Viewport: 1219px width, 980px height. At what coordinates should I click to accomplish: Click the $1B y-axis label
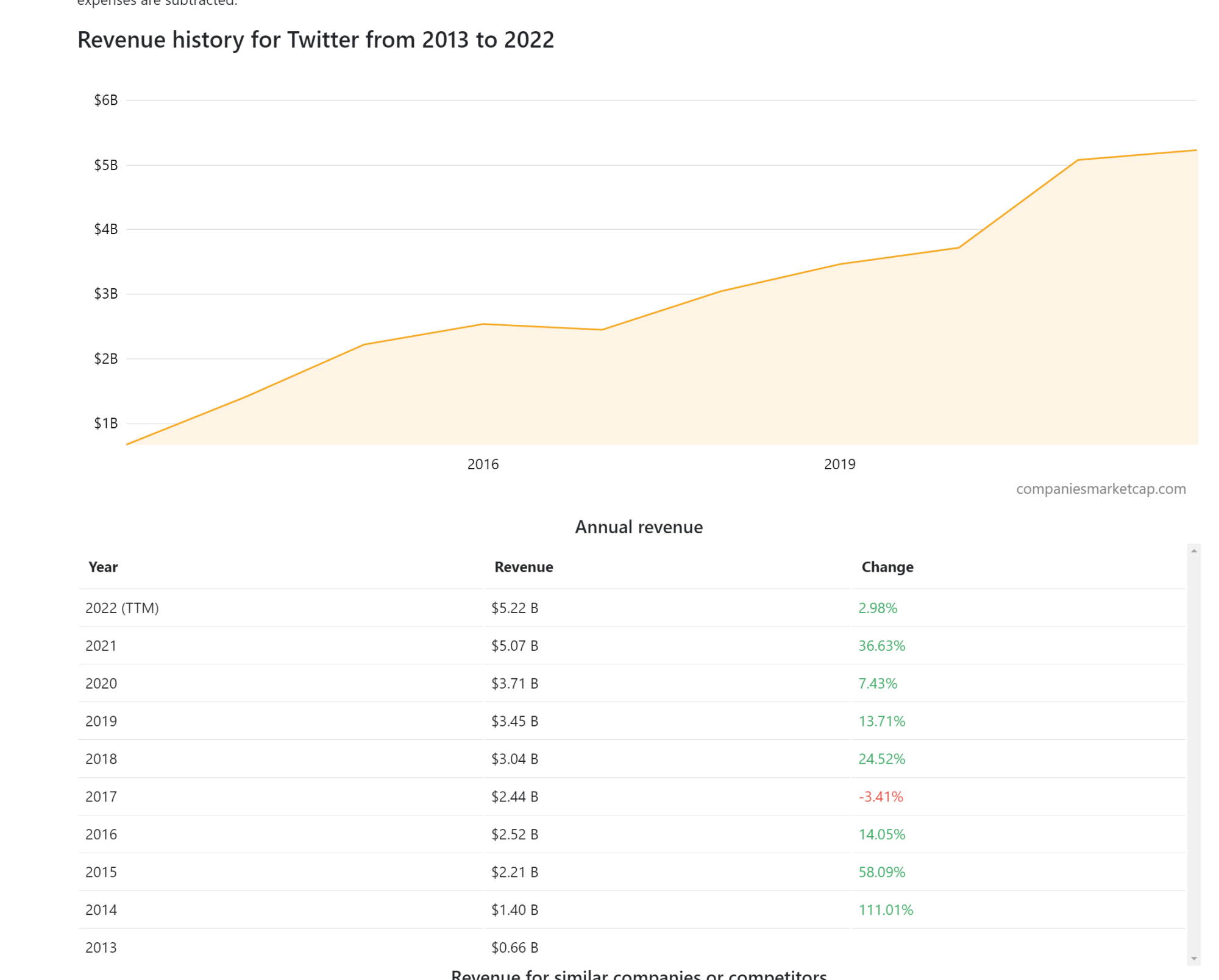pos(105,423)
